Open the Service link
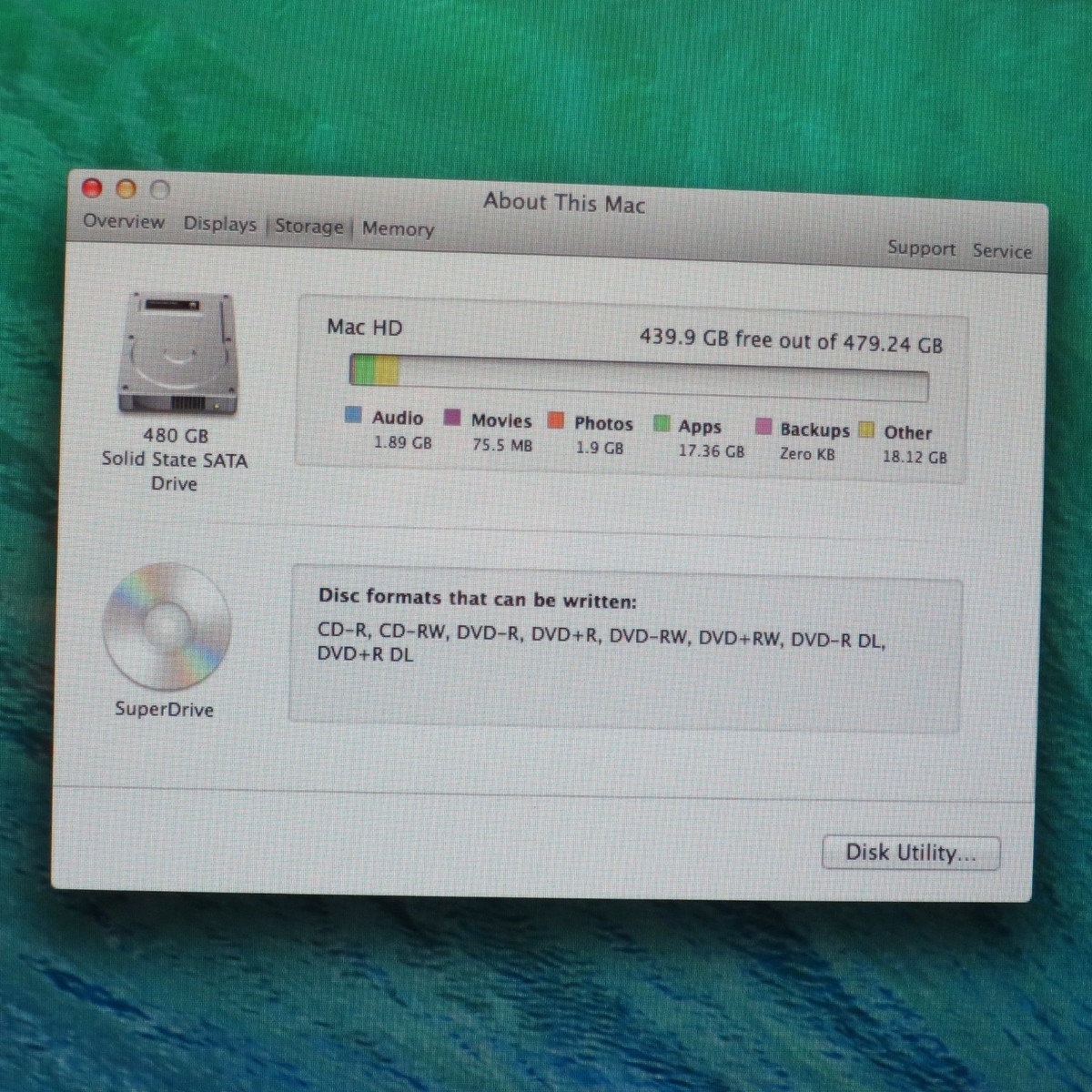This screenshot has height=1092, width=1092. point(1001,251)
